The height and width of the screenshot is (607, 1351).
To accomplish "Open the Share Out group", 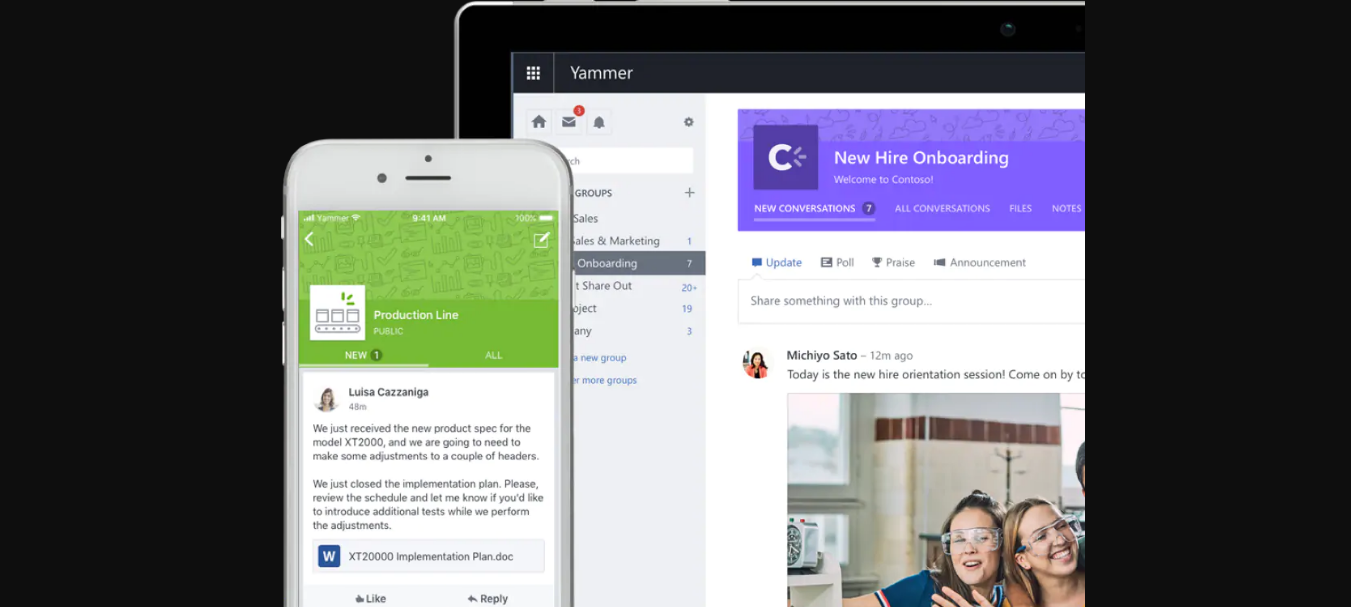I will coord(604,286).
